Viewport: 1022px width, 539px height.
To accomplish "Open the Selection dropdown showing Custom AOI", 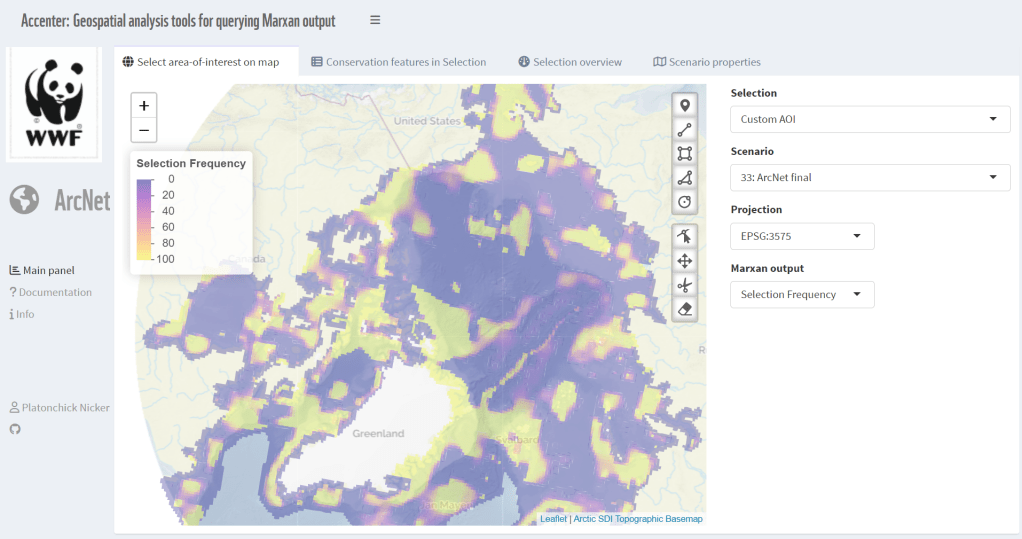I will 869,119.
